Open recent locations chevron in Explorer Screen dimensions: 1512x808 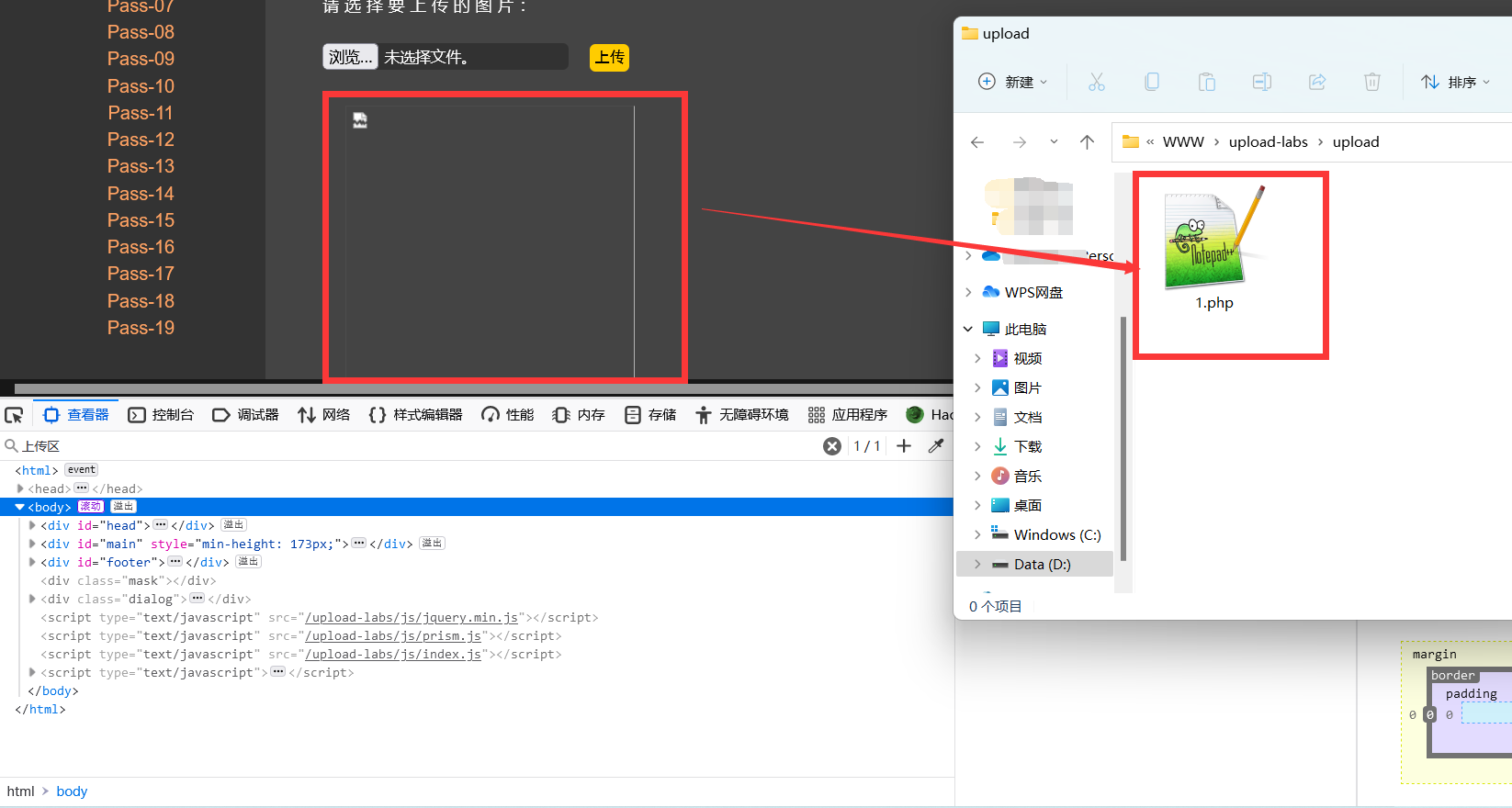tap(1054, 142)
